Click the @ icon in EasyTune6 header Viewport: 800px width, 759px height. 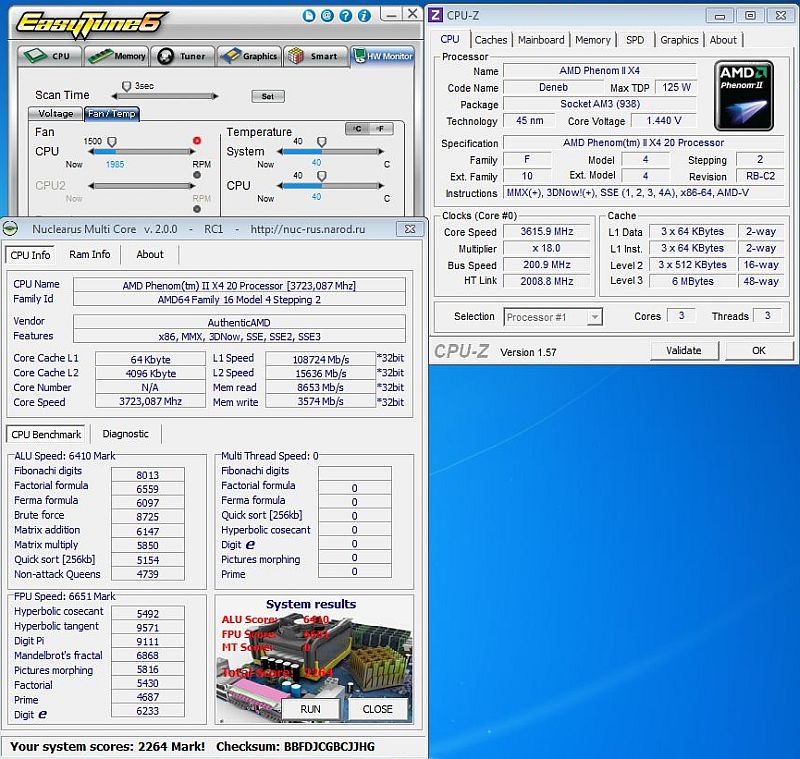(327, 16)
